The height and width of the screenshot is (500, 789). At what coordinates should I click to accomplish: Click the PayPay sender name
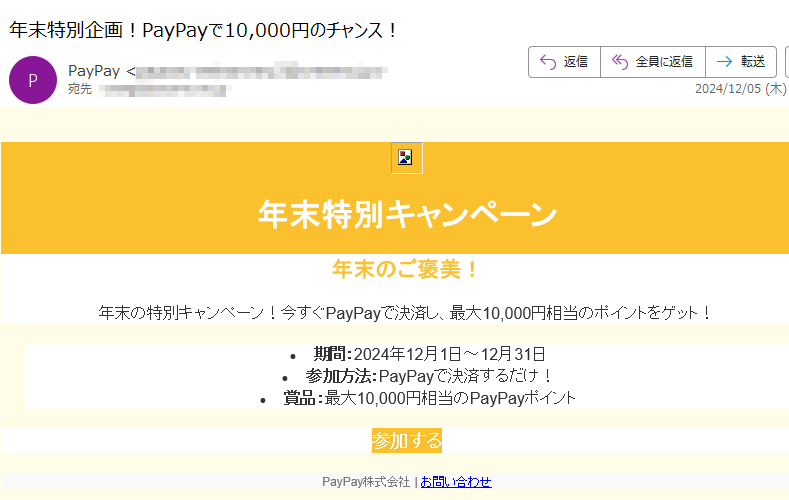pos(94,71)
